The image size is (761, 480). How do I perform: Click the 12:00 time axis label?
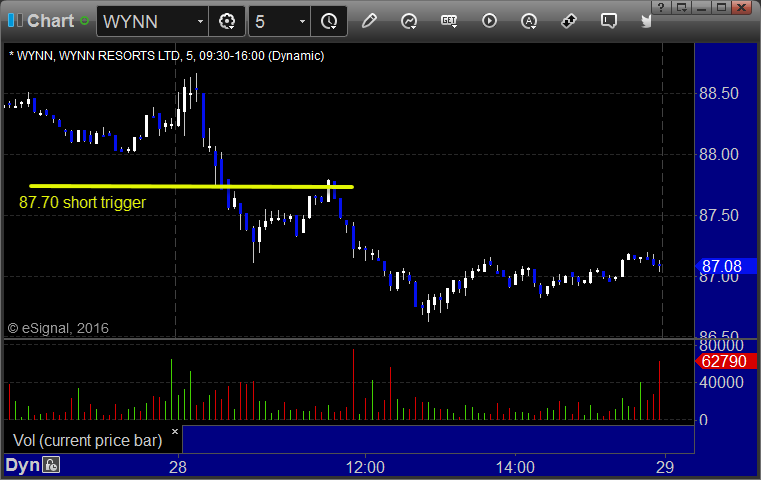click(x=365, y=467)
